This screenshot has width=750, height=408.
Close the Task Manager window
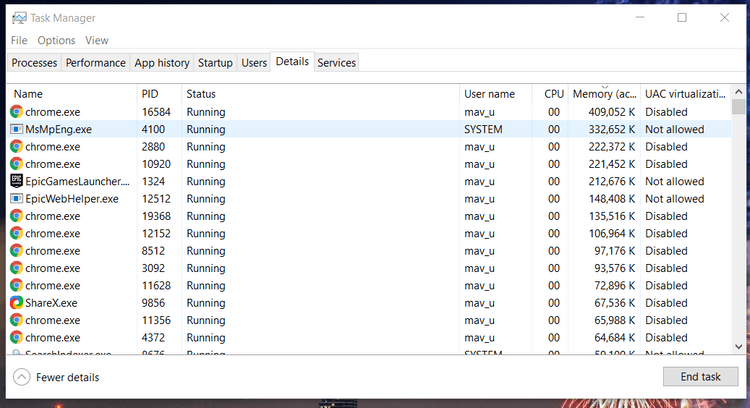[724, 18]
